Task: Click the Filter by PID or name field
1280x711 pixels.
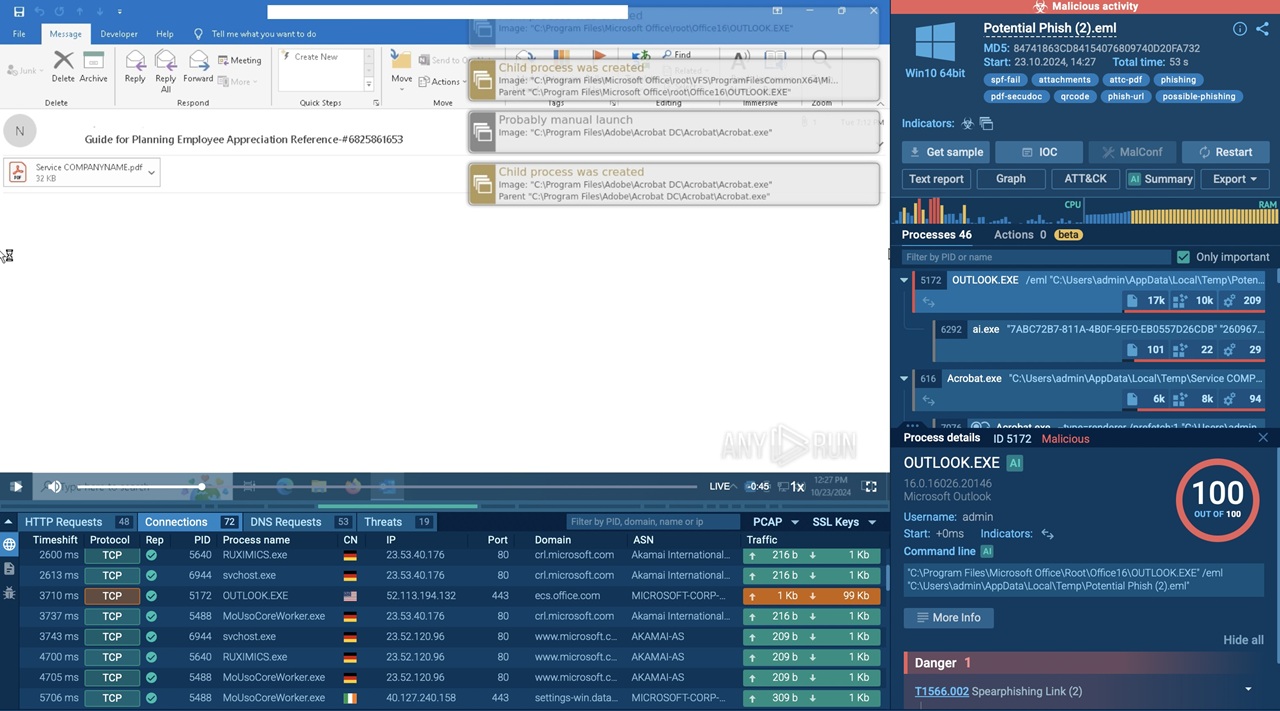Action: pos(1035,257)
